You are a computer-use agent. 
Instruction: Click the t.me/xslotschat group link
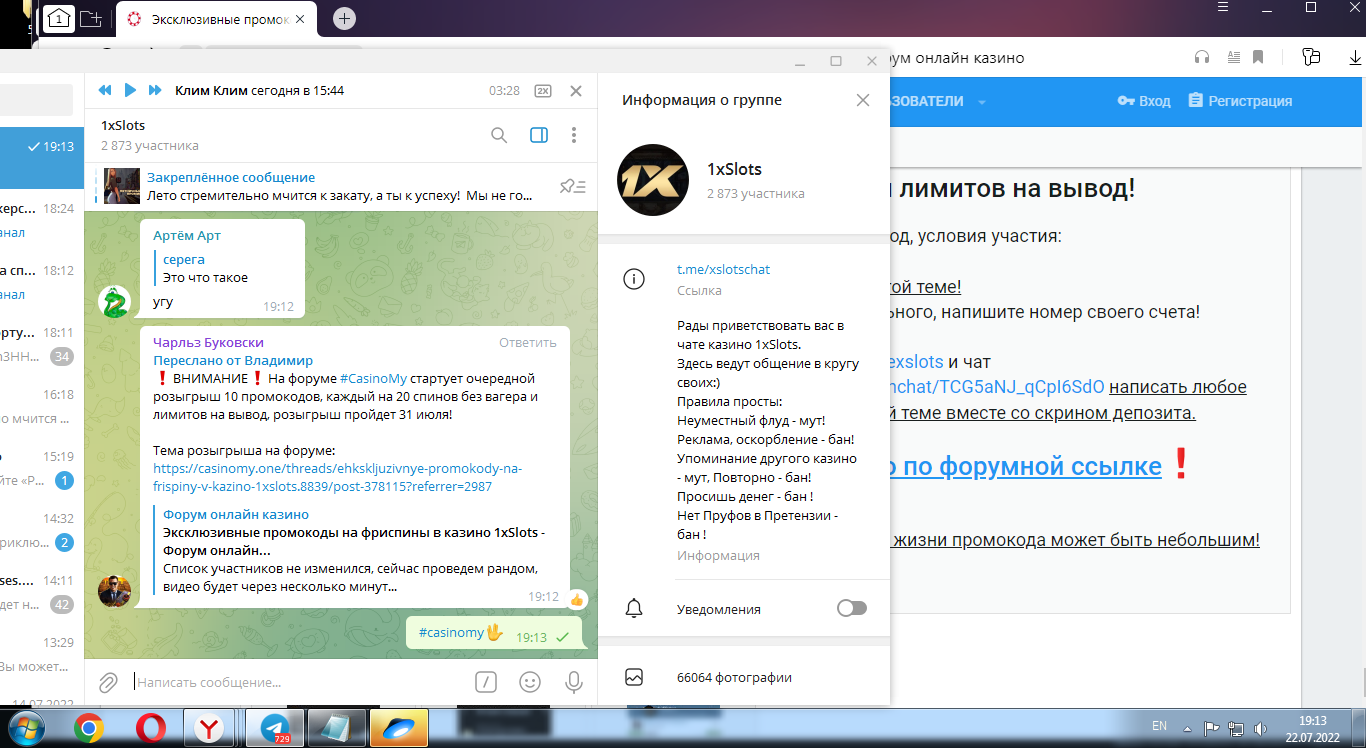(x=724, y=269)
